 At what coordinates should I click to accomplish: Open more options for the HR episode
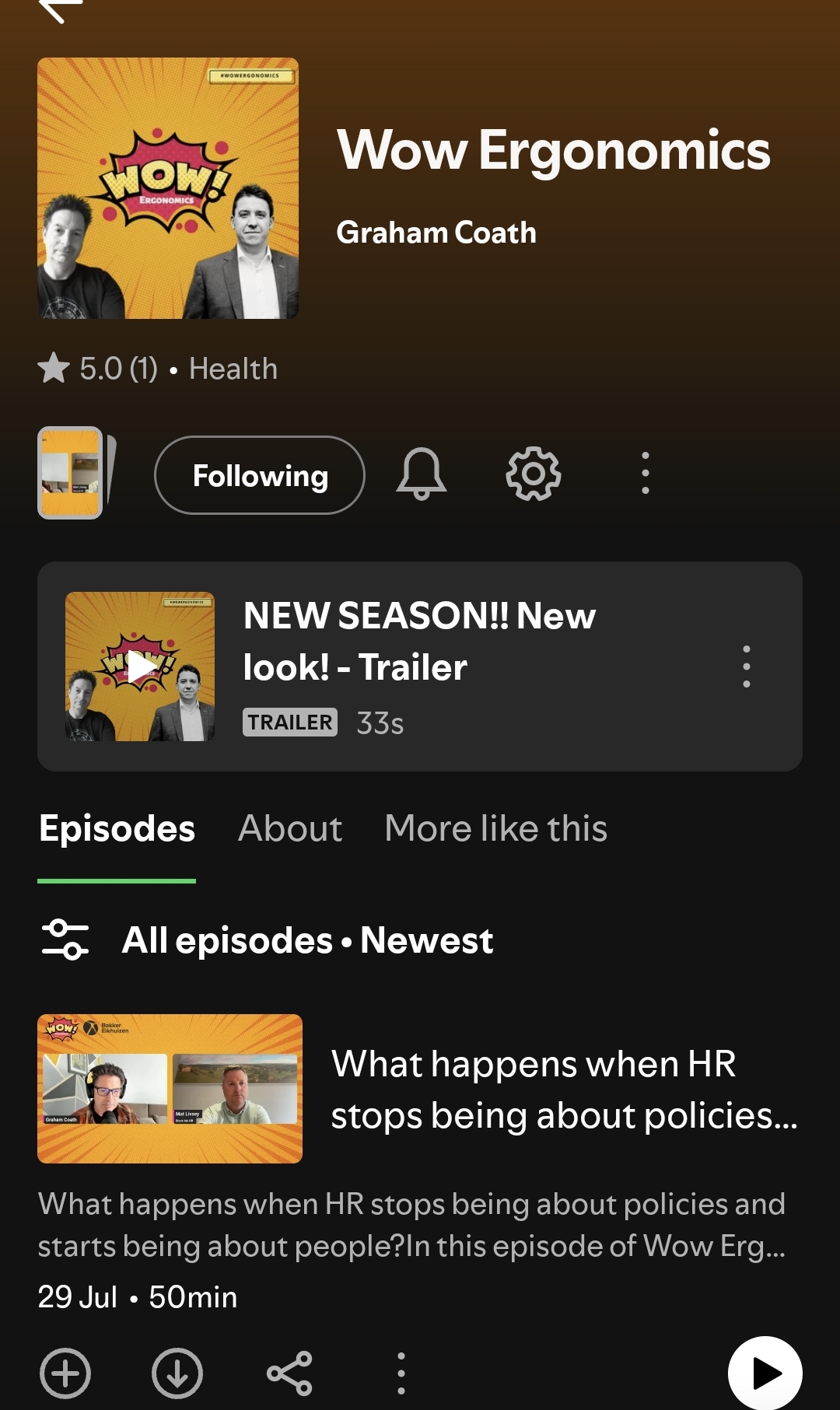click(x=401, y=1373)
